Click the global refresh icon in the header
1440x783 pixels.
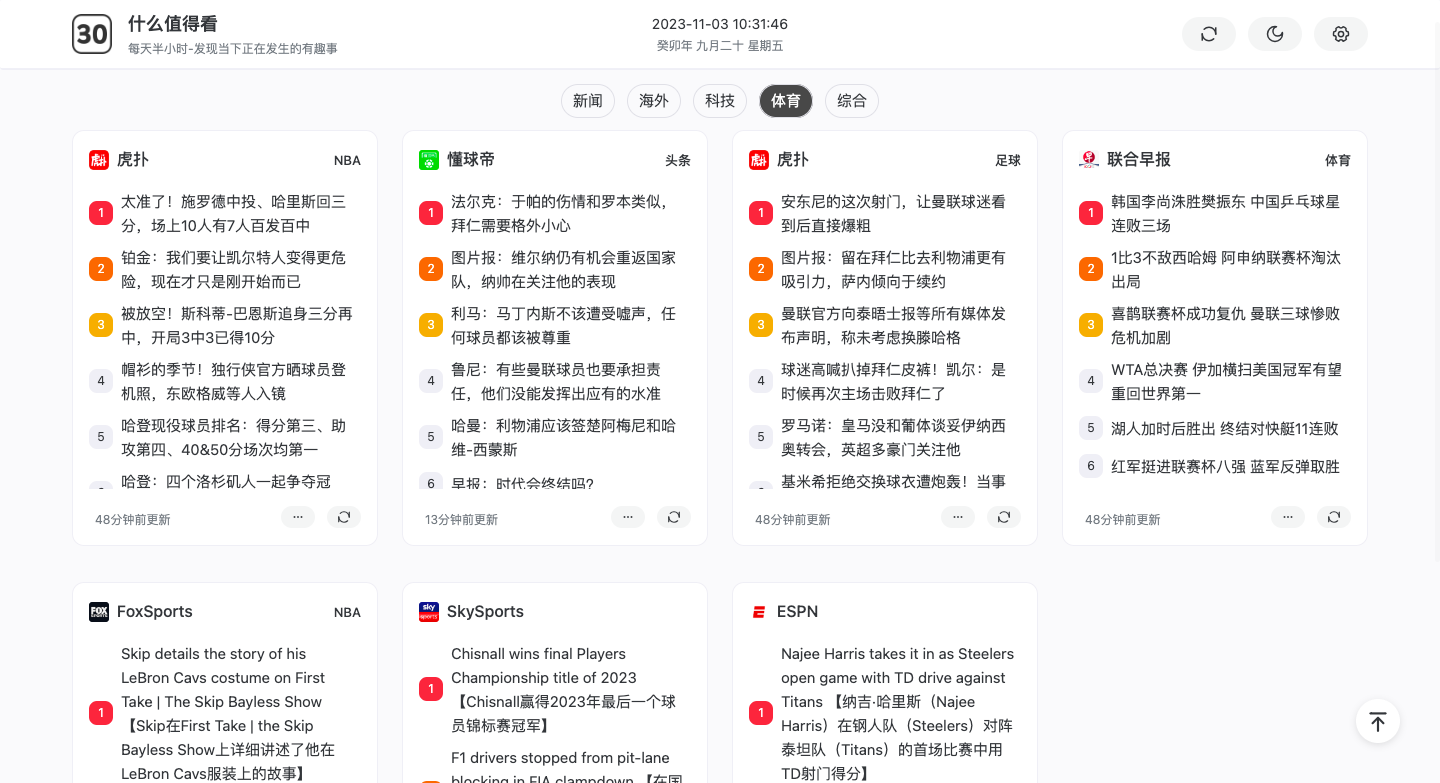[x=1208, y=33]
